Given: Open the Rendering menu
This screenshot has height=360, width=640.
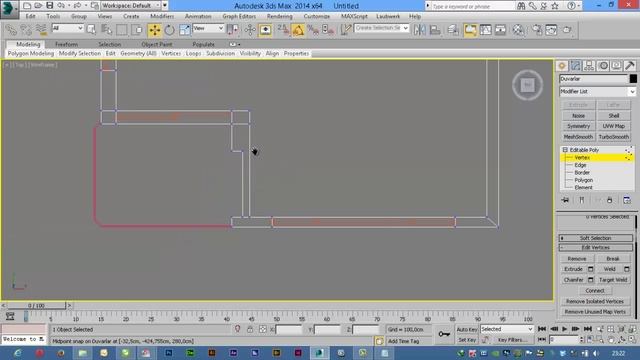Looking at the screenshot, I should [280, 16].
